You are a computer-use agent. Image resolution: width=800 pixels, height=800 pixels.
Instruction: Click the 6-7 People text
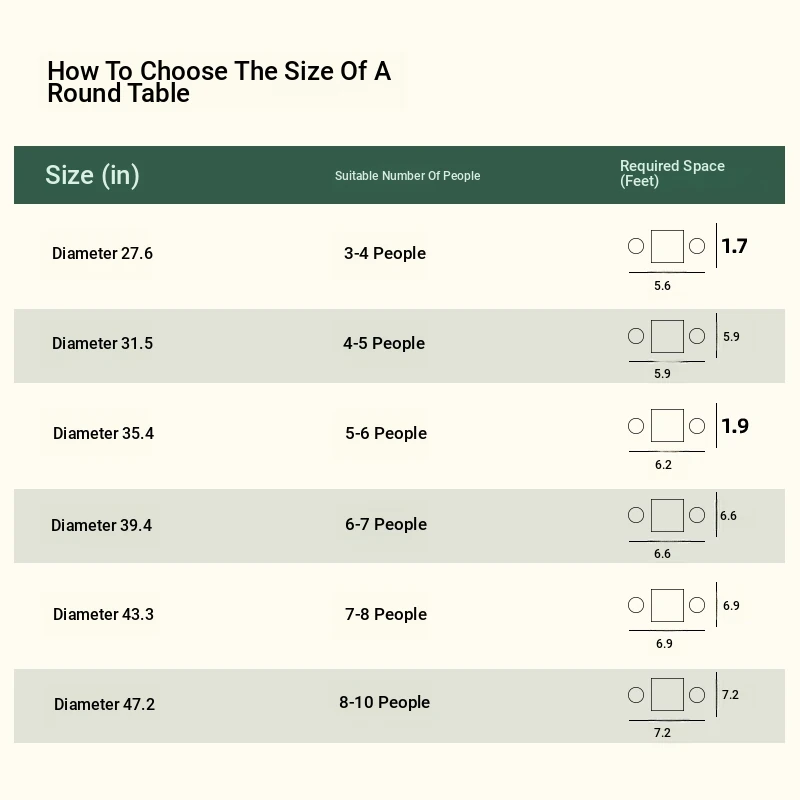(386, 524)
